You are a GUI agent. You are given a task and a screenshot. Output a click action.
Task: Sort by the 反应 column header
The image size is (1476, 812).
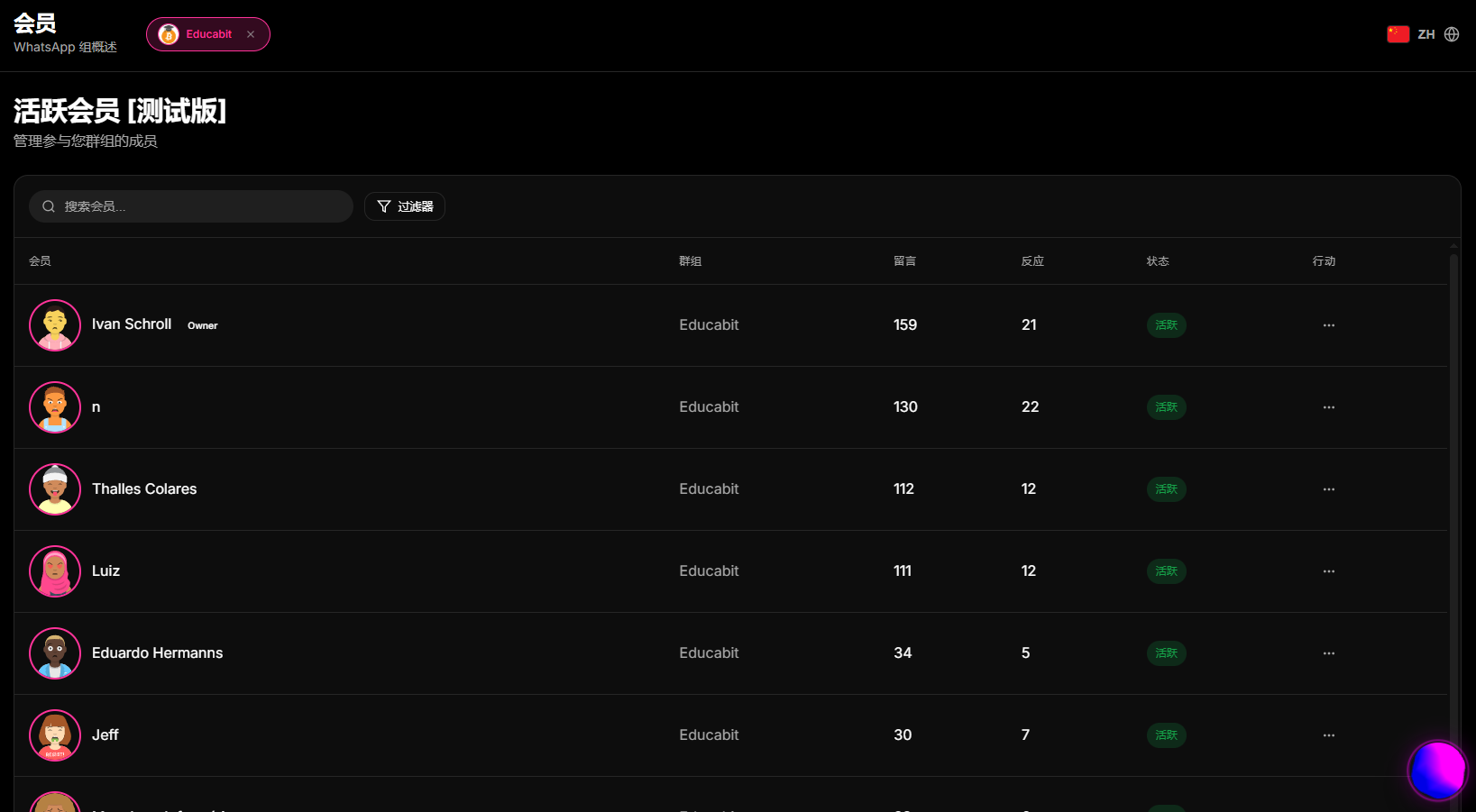[x=1032, y=261]
